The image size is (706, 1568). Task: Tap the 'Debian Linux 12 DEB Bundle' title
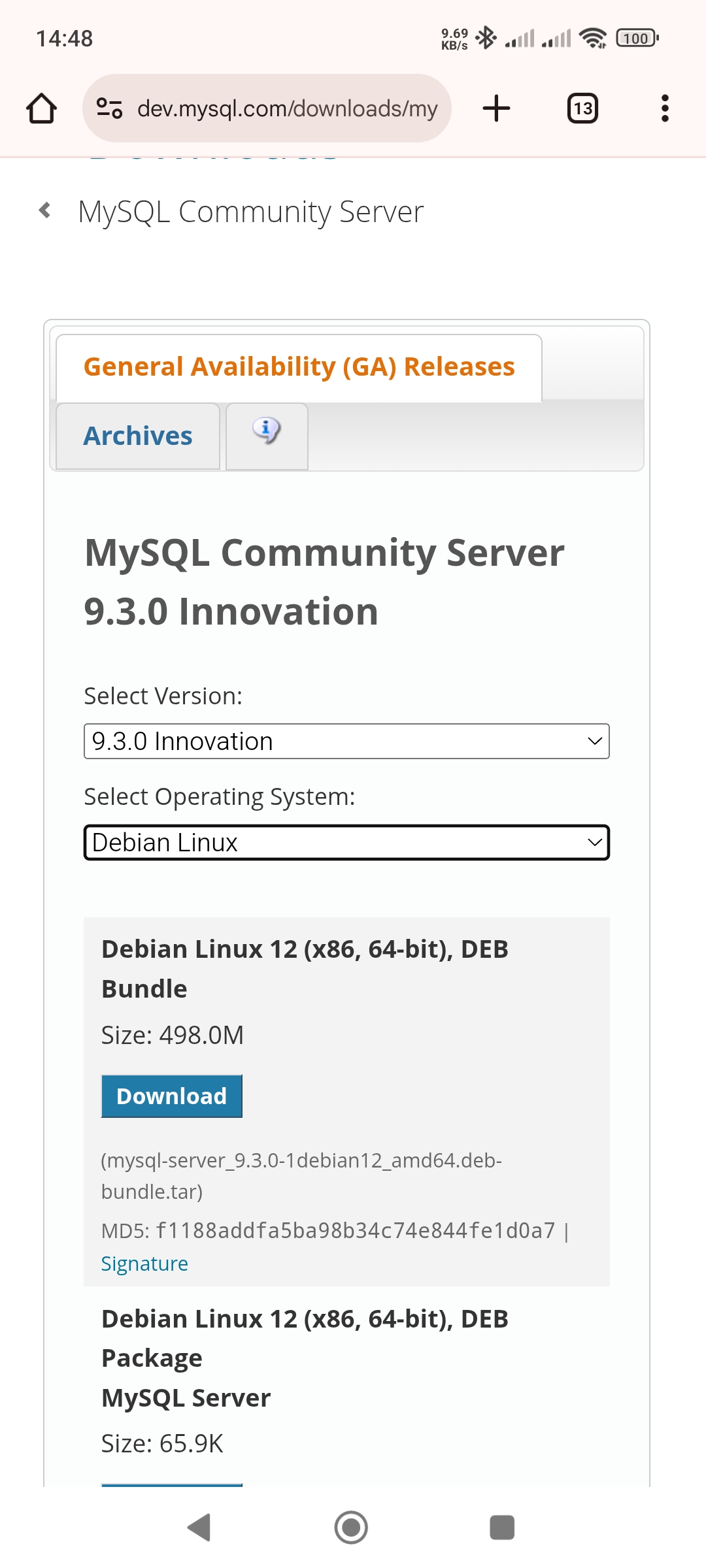(305, 969)
